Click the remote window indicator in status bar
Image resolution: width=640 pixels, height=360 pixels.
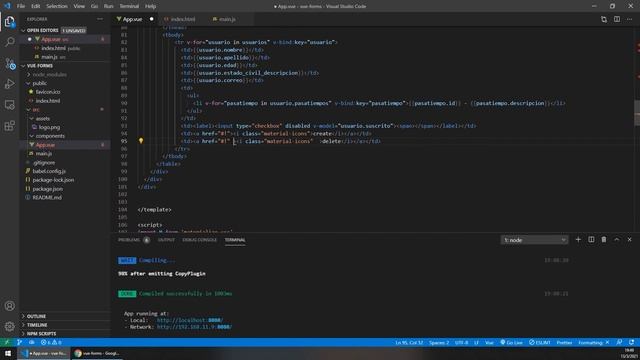coord(7,342)
